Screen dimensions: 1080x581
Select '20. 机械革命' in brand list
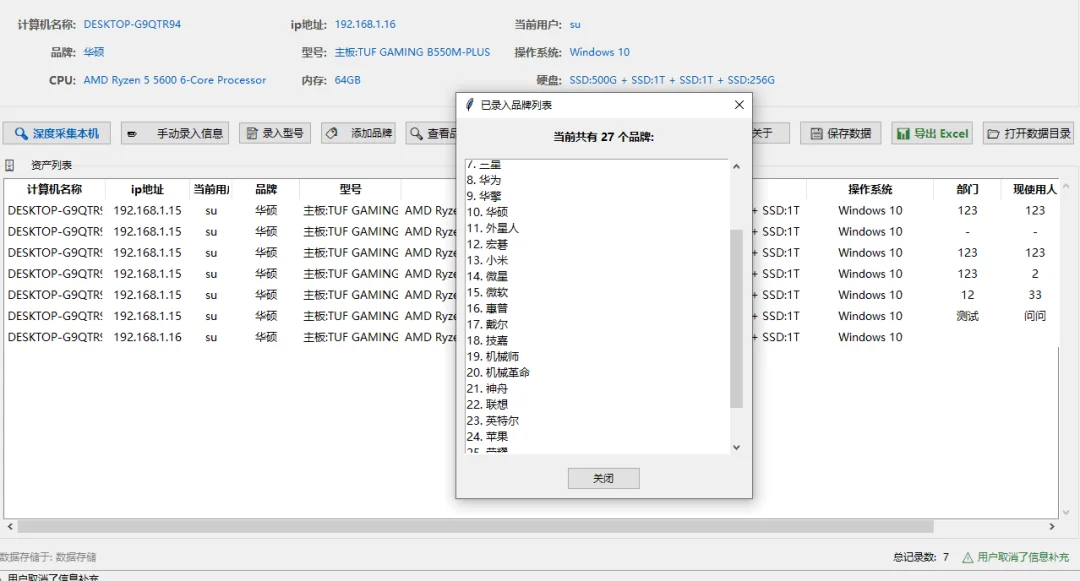[x=498, y=372]
